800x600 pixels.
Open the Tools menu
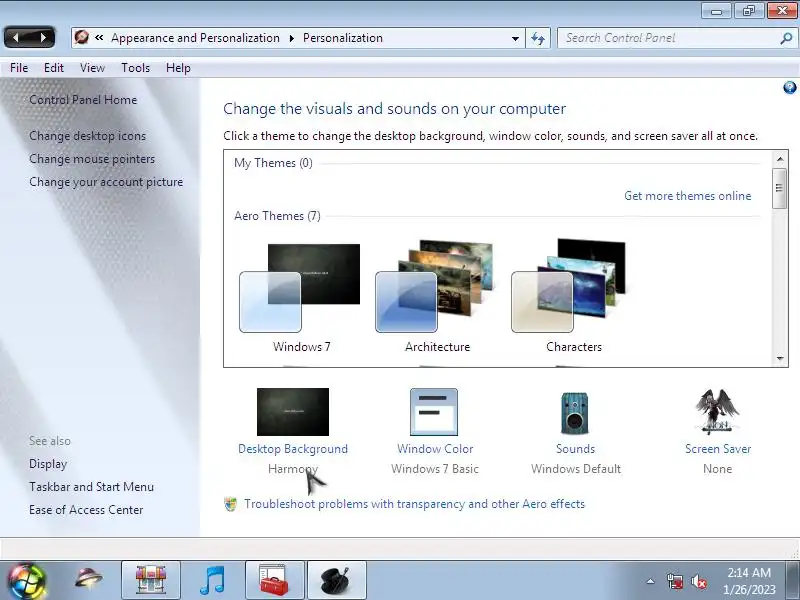(135, 68)
